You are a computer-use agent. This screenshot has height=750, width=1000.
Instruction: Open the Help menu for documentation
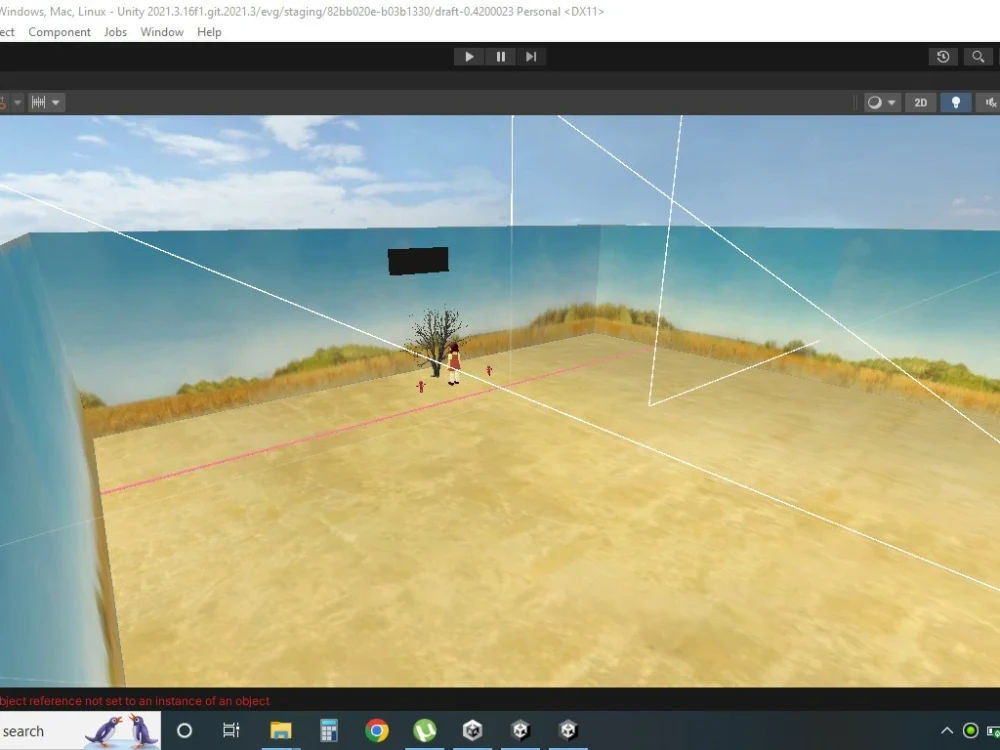[209, 31]
